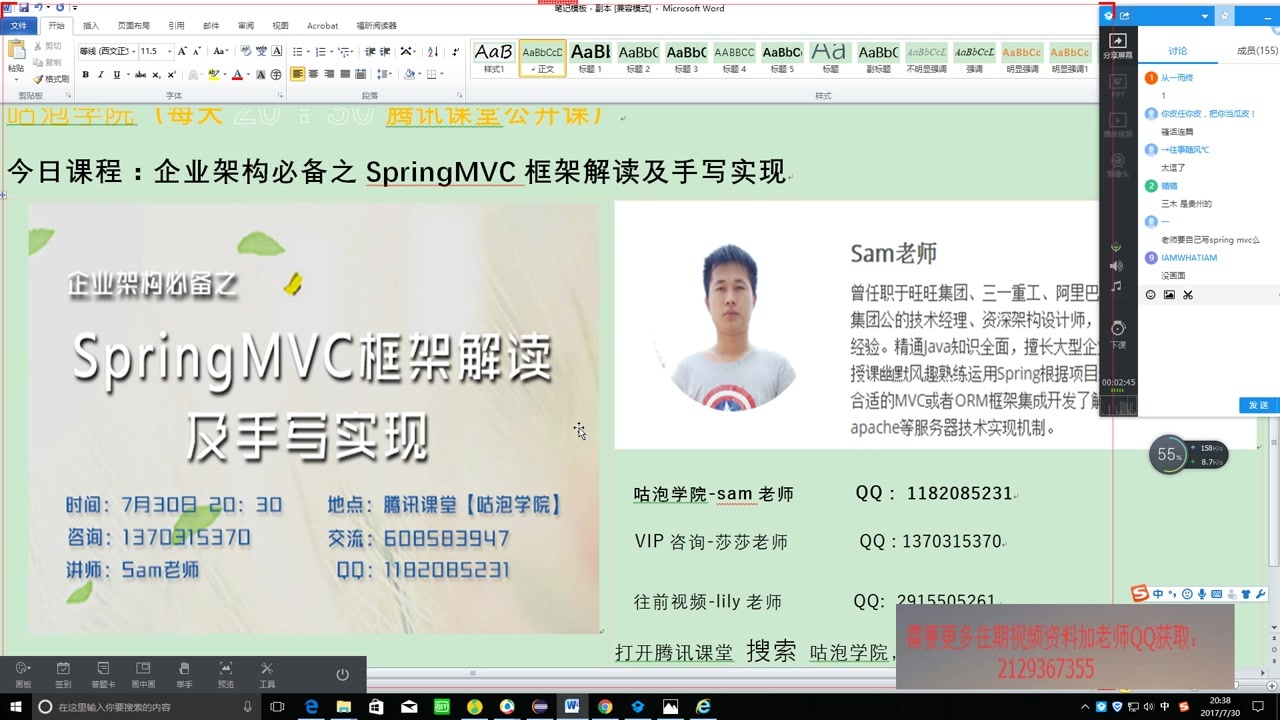Switch to the Page Layout (页面布局) tab
The width and height of the screenshot is (1280, 720).
coord(134,26)
